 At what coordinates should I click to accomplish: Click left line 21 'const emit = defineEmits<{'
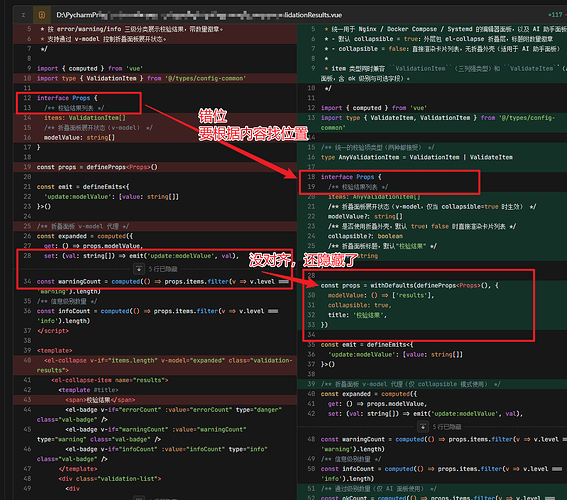tap(83, 187)
